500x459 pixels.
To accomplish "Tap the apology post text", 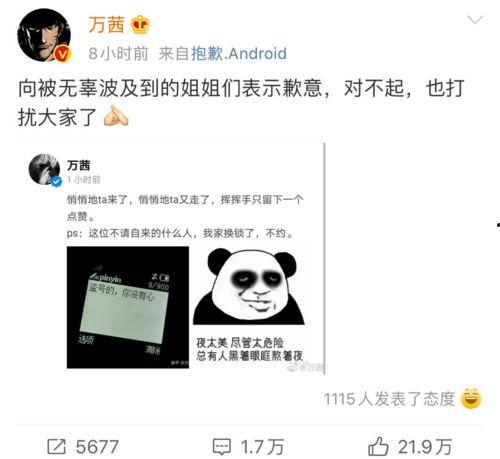I will click(241, 103).
